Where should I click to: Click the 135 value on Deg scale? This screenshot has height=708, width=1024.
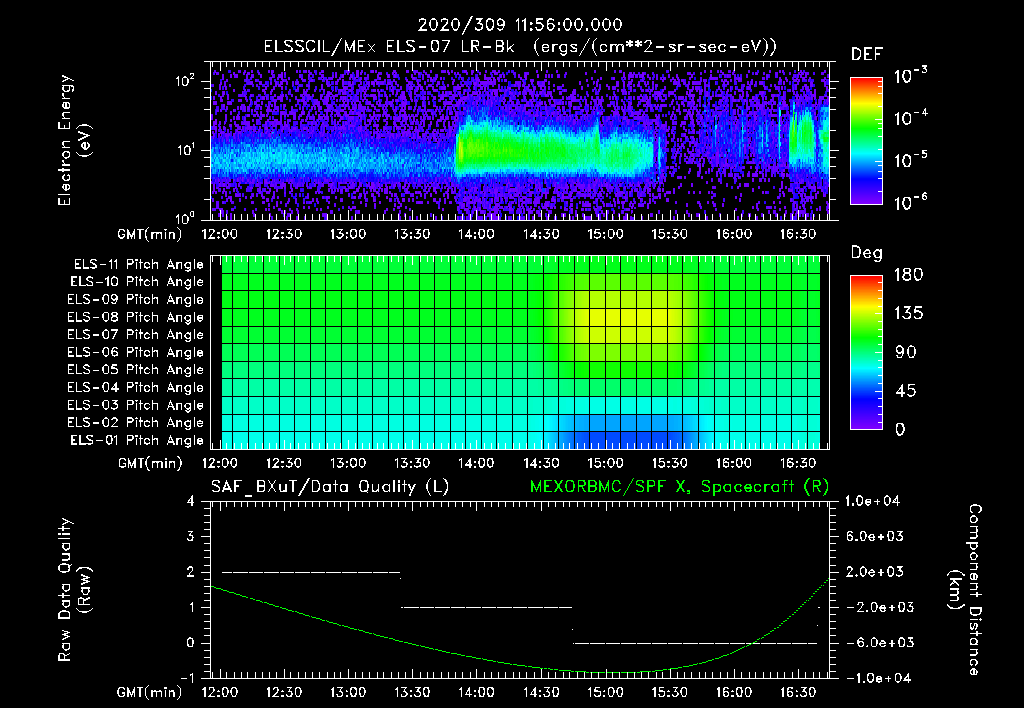[x=908, y=314]
